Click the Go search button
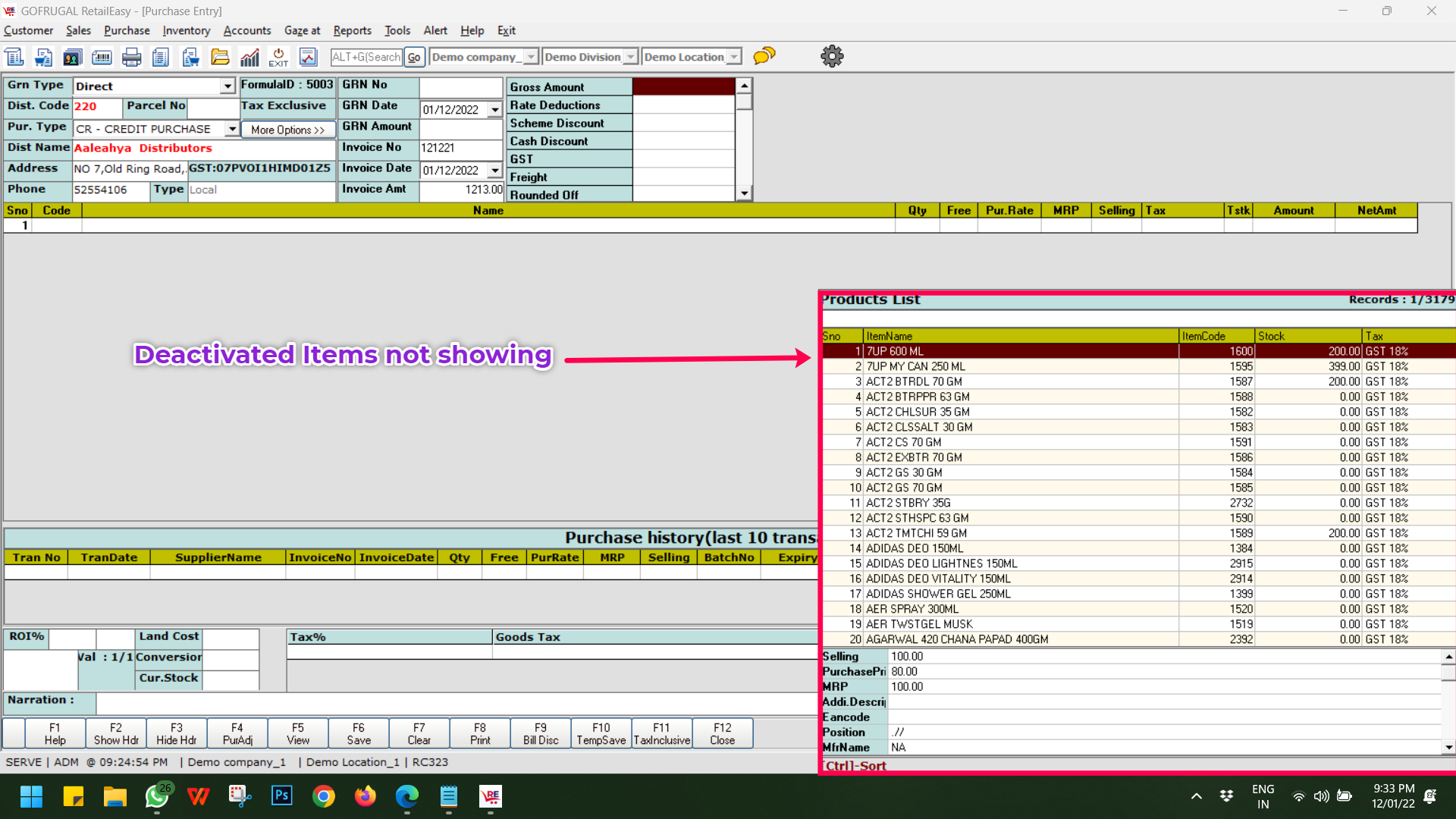 pyautogui.click(x=414, y=57)
